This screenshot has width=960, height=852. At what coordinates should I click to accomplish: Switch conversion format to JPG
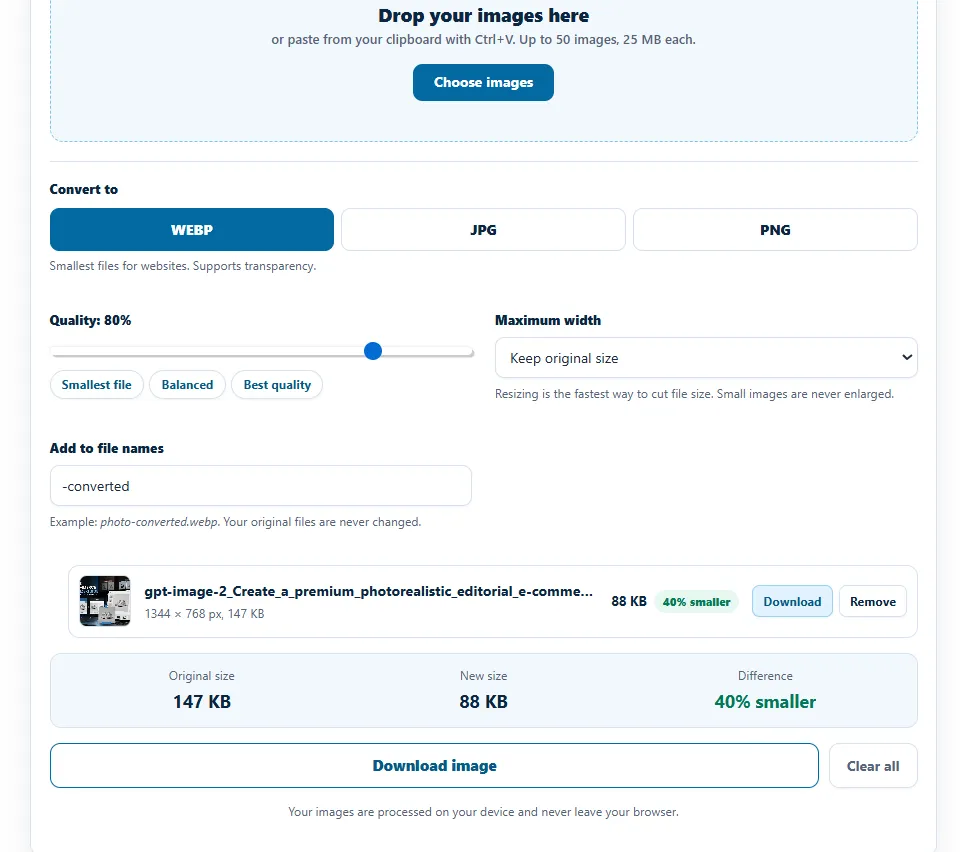pyautogui.click(x=483, y=230)
